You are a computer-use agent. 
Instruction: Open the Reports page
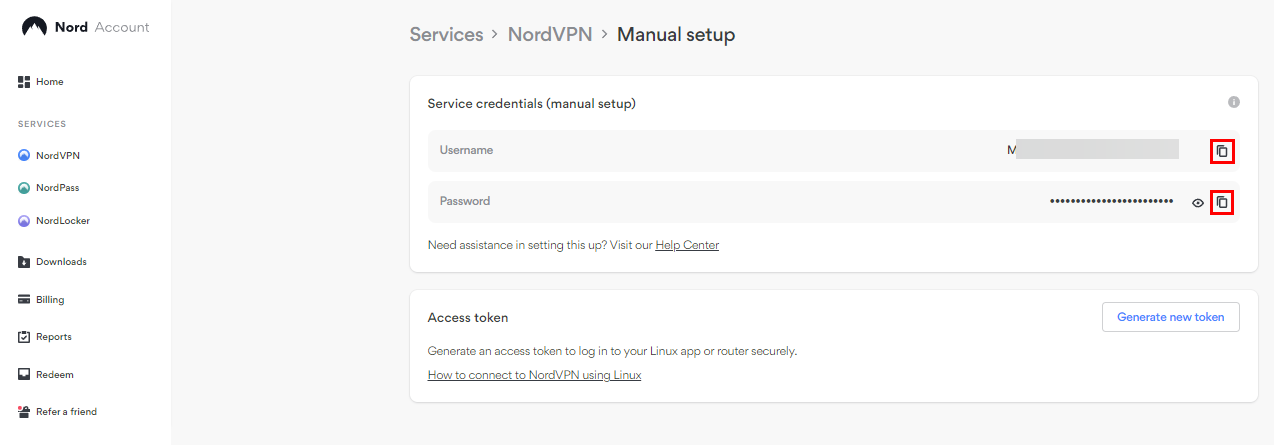(x=53, y=337)
